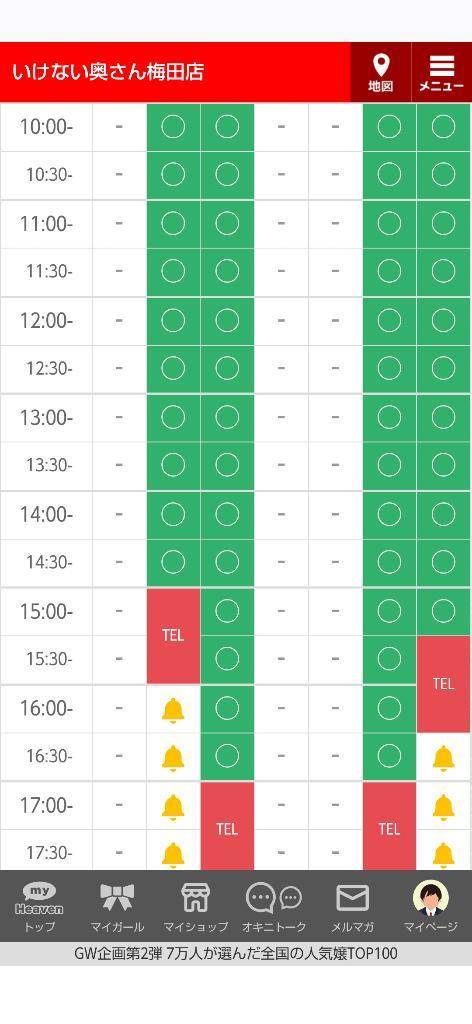Screen dimensions: 472x1024
Task: Open オキニトーク chat bubbles
Action: tap(274, 906)
